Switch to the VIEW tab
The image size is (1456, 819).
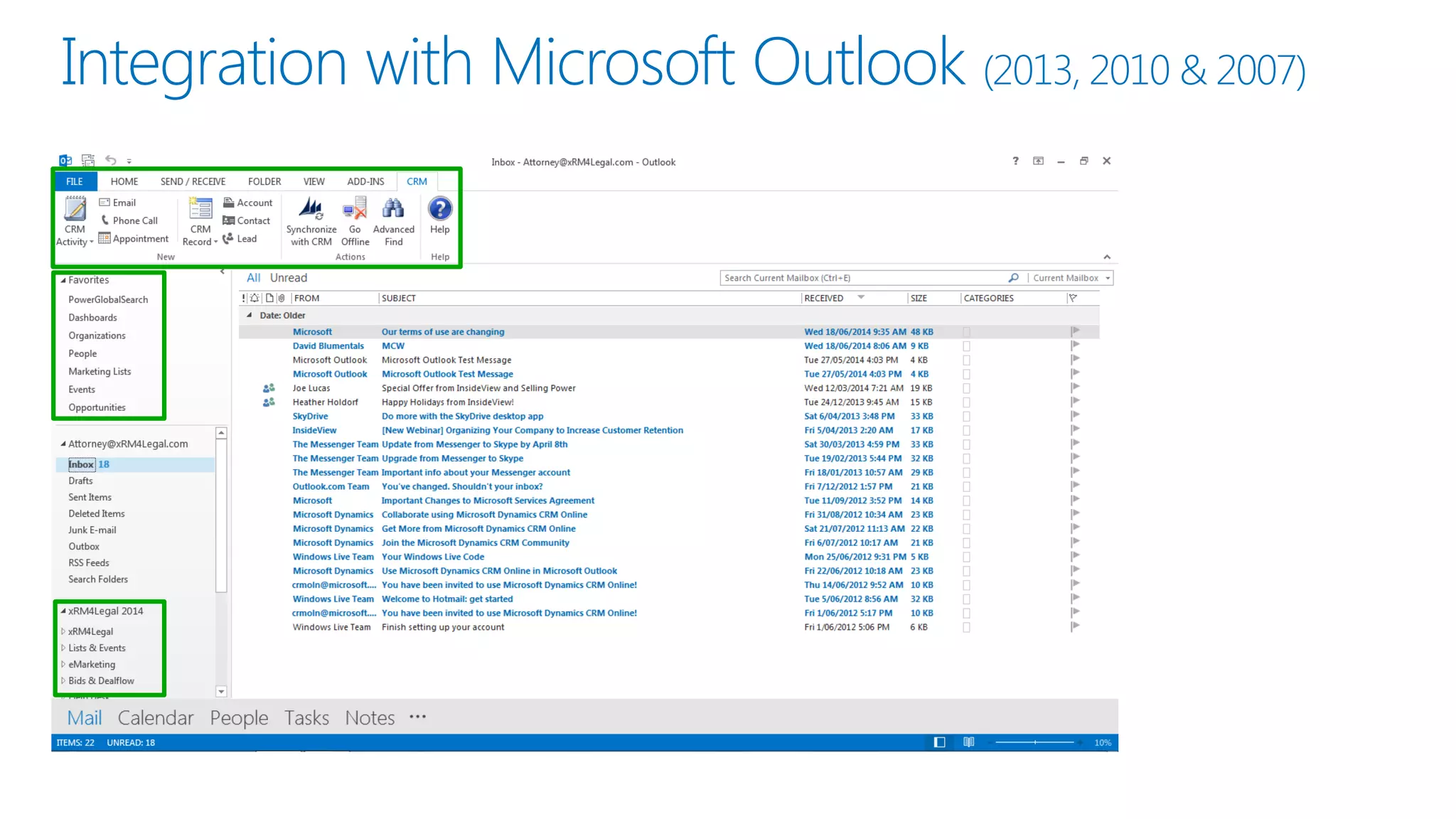click(314, 181)
